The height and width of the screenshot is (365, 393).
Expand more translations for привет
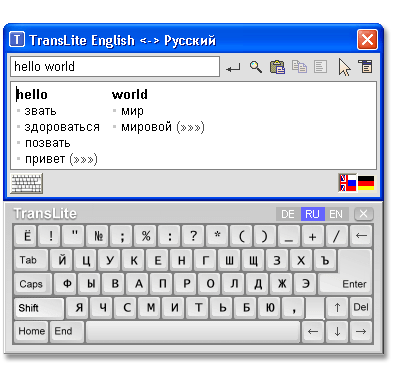click(83, 159)
